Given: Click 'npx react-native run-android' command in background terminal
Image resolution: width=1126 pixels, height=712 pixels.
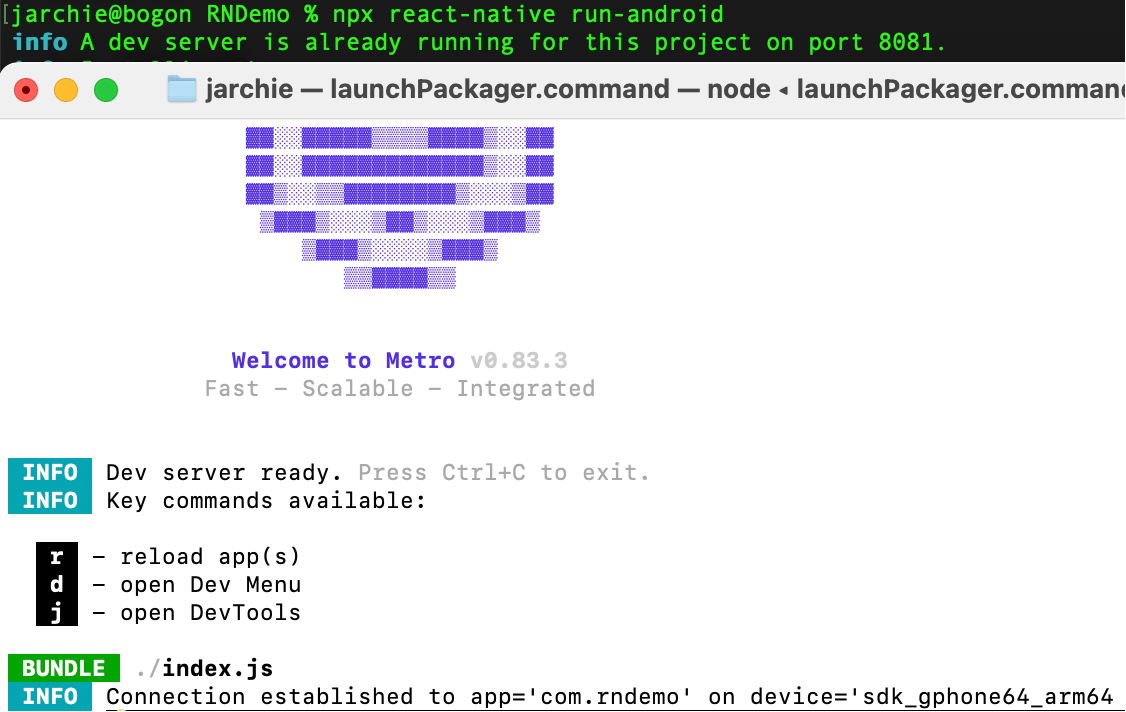Looking at the screenshot, I should point(528,14).
